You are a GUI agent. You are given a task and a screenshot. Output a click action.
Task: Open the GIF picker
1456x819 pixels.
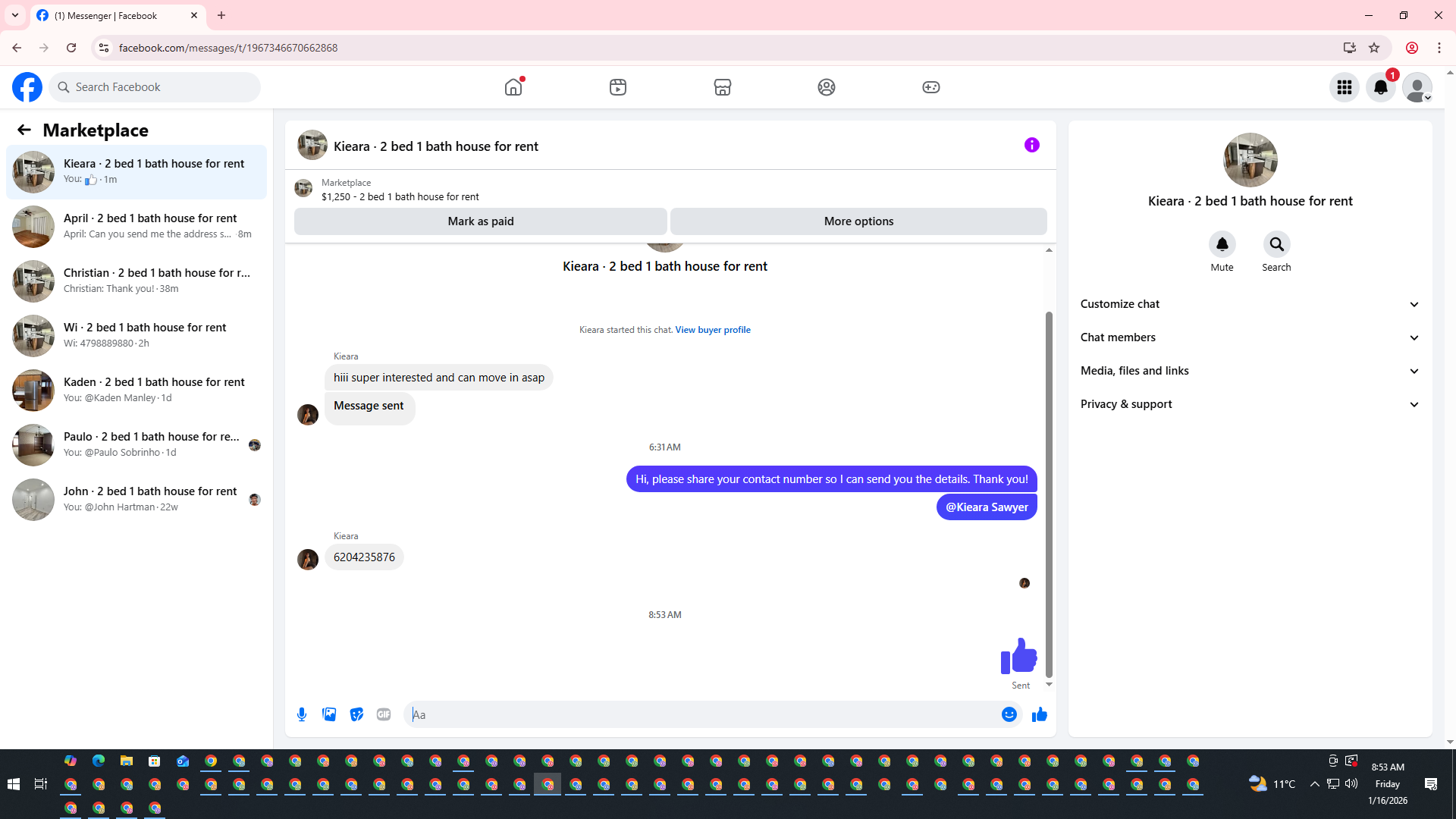point(384,714)
